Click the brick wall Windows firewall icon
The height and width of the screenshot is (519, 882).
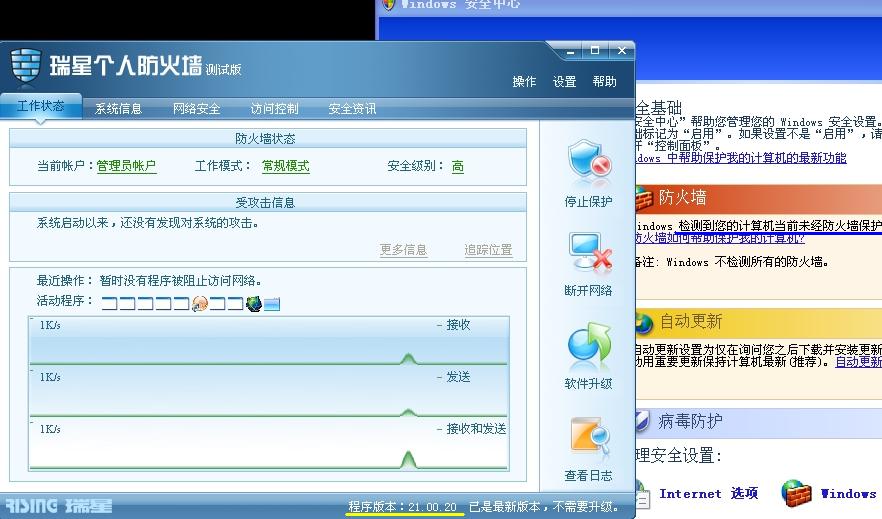796,493
